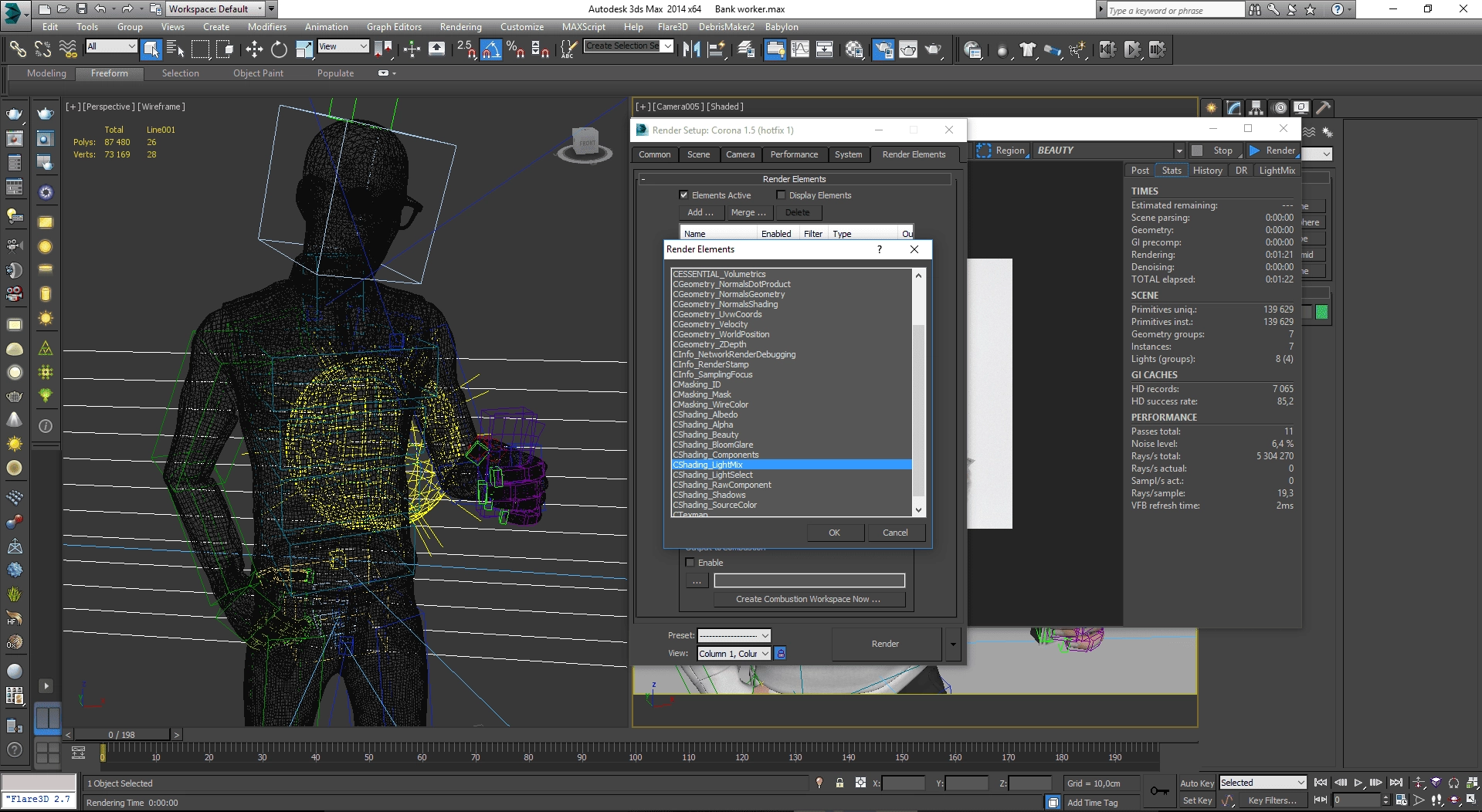Screen dimensions: 1482x812
Task: Switch to the LightMix tab
Action: pos(1277,171)
